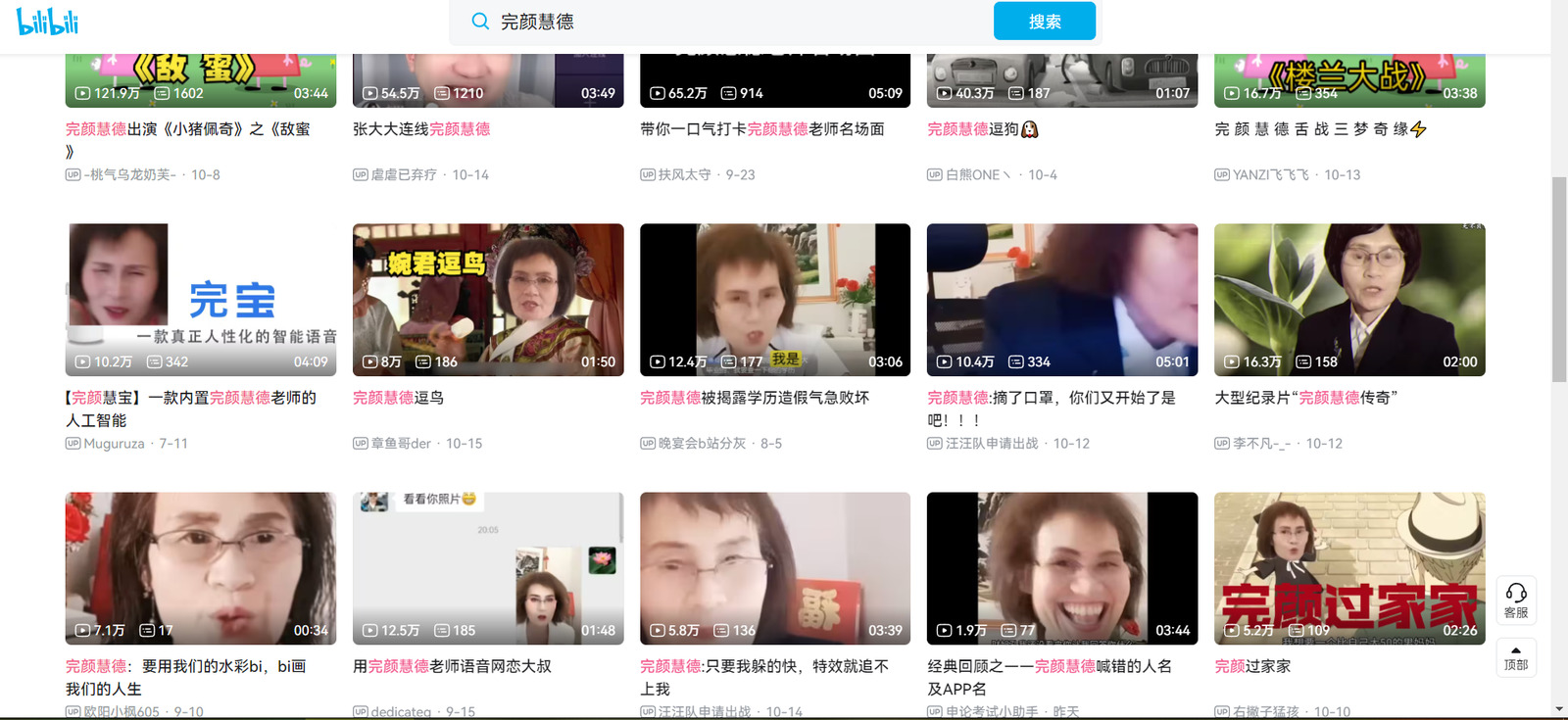
Task: Click the bilibili logo
Action: pyautogui.click(x=47, y=22)
